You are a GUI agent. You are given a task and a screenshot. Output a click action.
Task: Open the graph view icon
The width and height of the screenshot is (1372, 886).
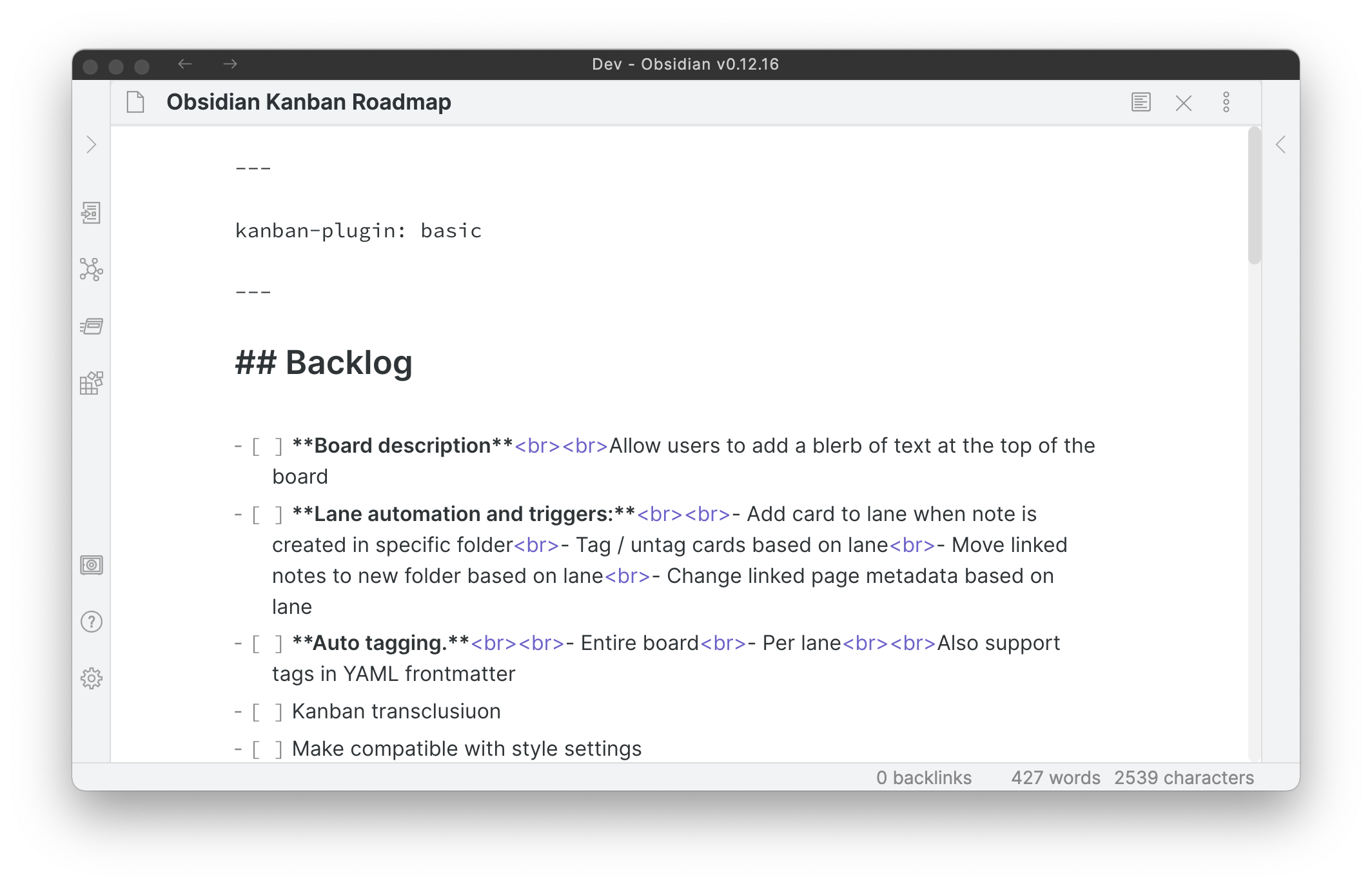tap(91, 270)
